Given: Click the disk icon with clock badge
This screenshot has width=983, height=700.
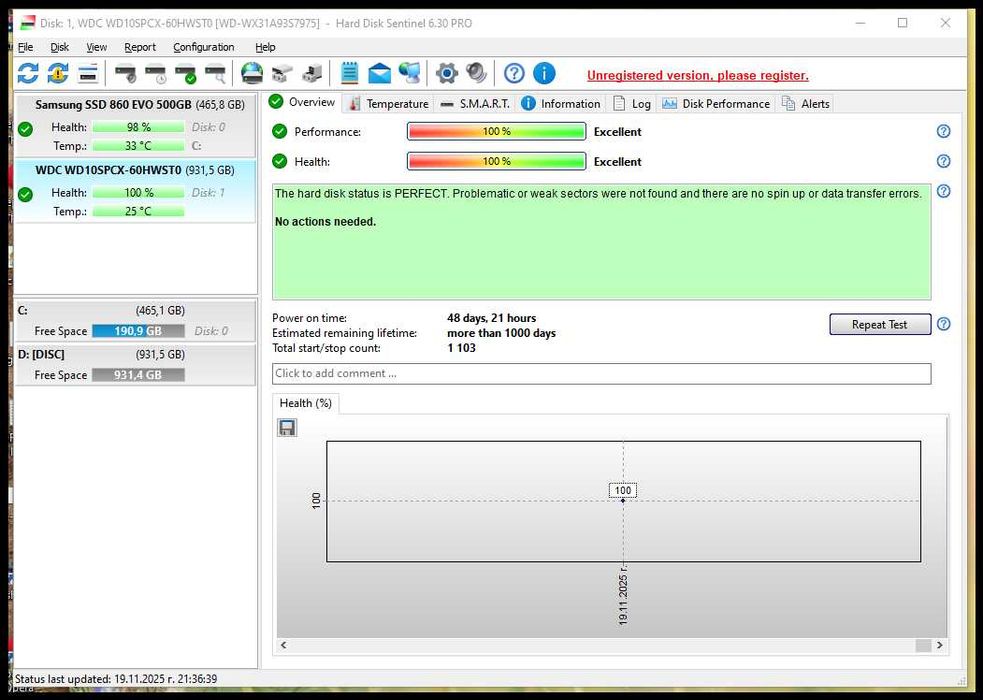Looking at the screenshot, I should [x=155, y=74].
